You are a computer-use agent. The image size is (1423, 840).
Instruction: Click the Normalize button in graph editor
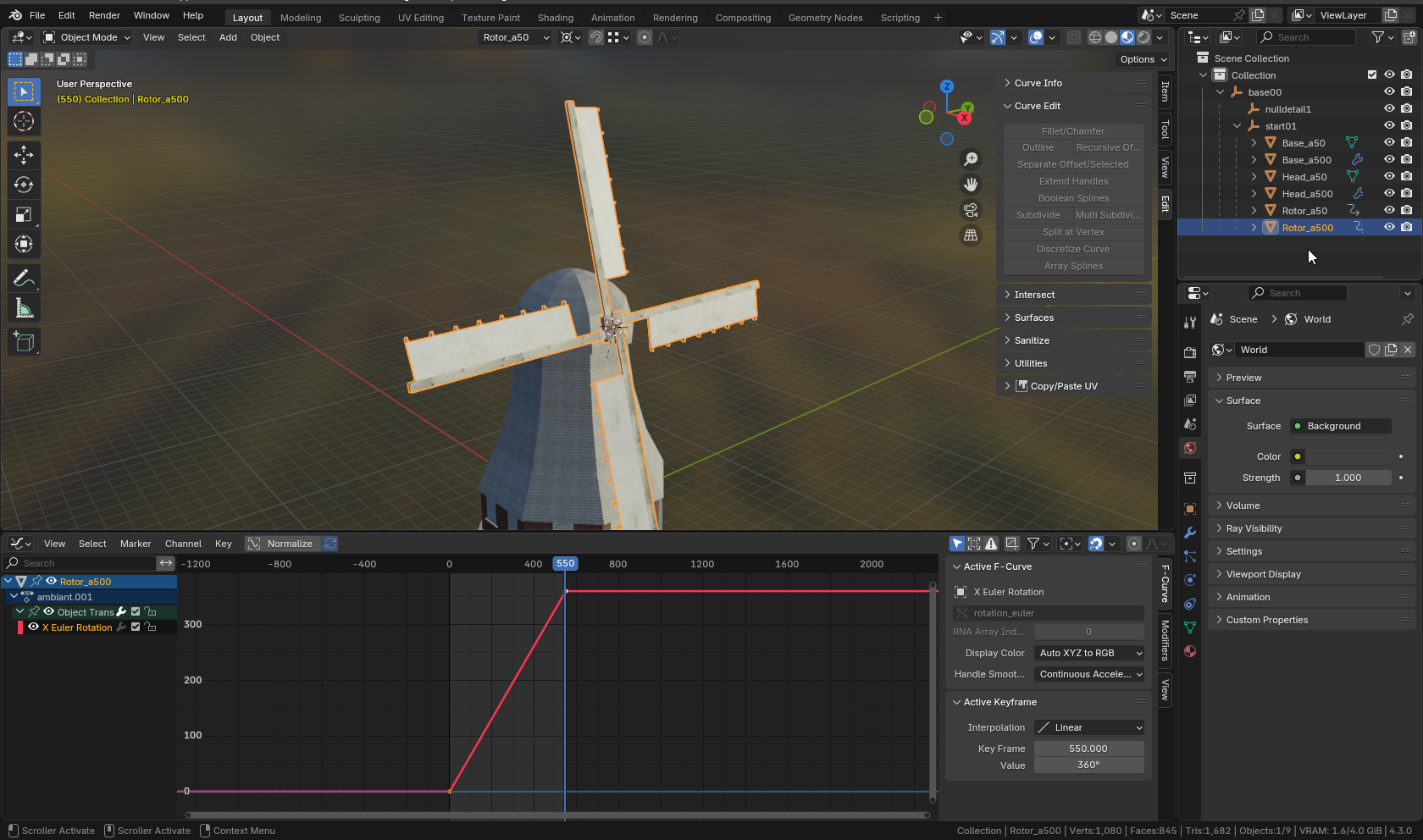pos(281,544)
